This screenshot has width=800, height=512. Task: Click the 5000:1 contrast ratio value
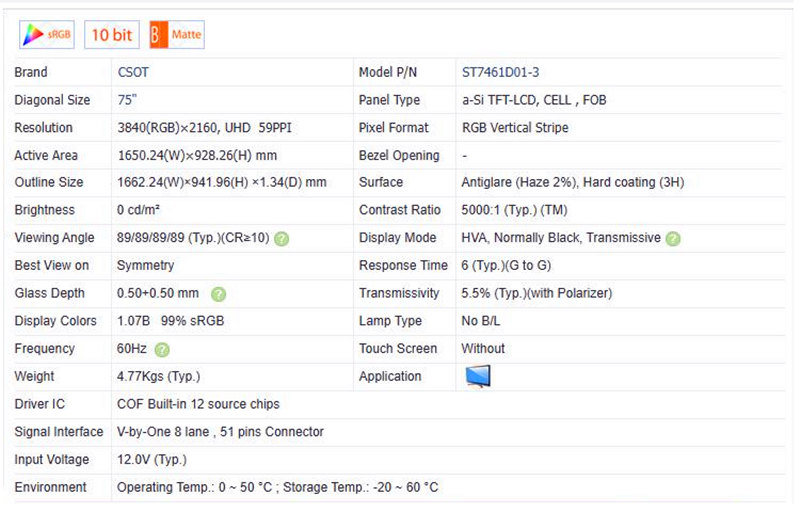[x=514, y=210]
